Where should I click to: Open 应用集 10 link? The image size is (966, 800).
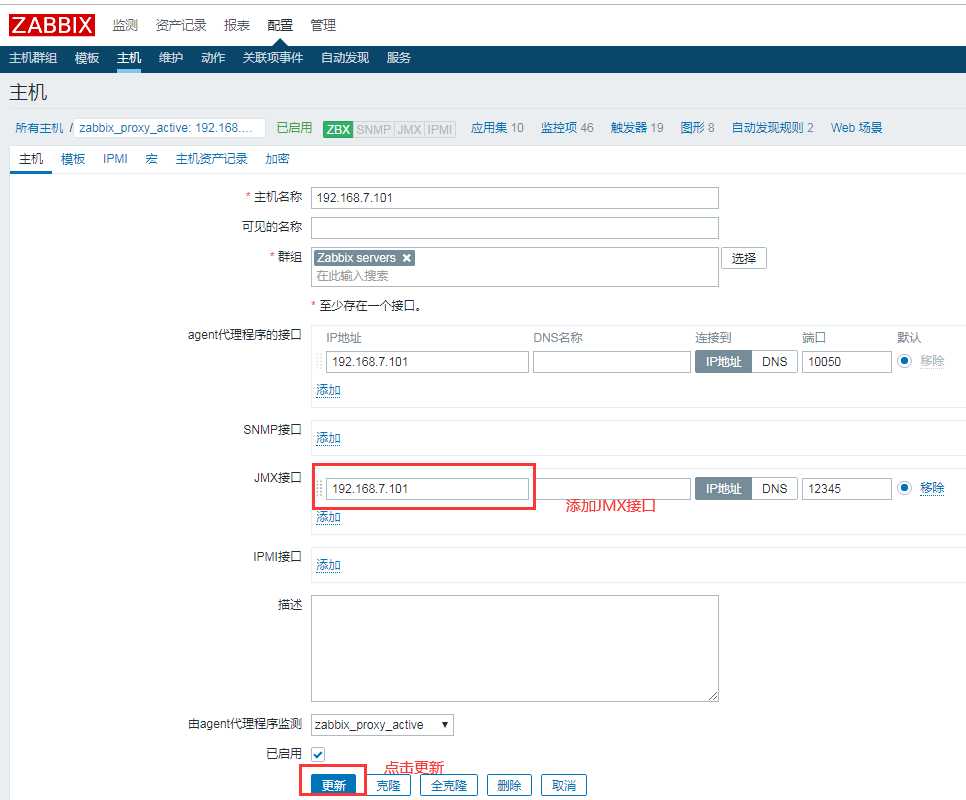(497, 127)
